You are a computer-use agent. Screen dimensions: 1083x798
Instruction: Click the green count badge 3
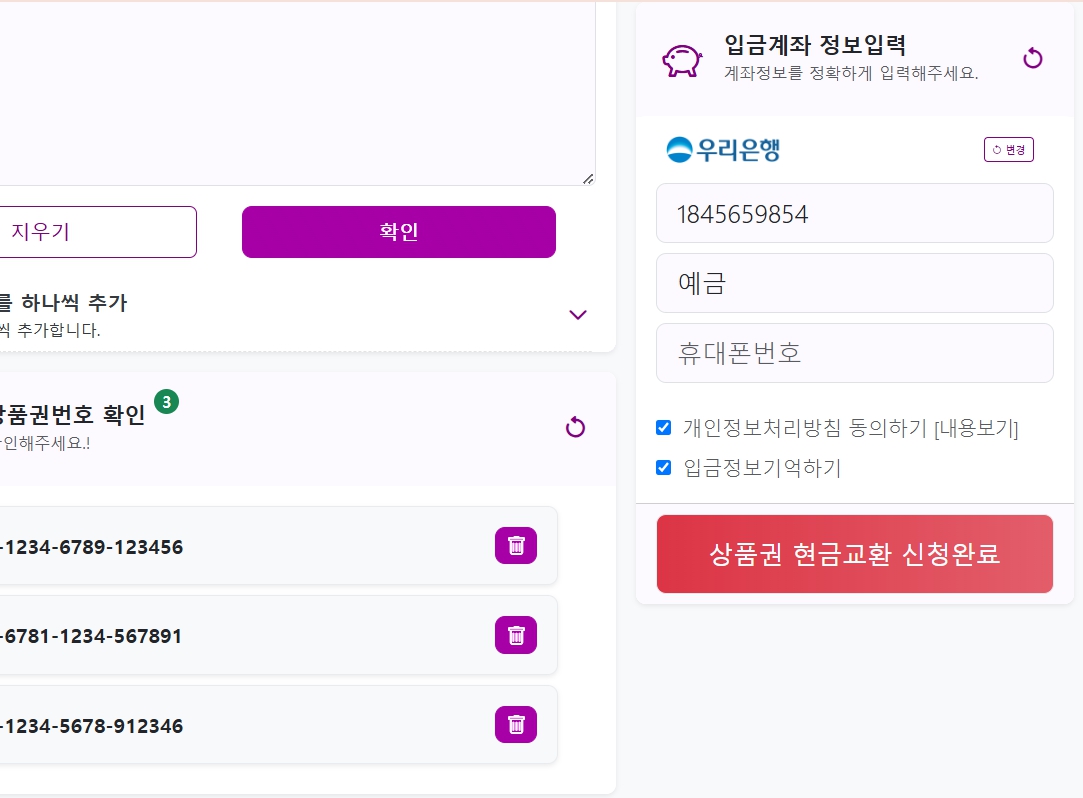[x=166, y=401]
